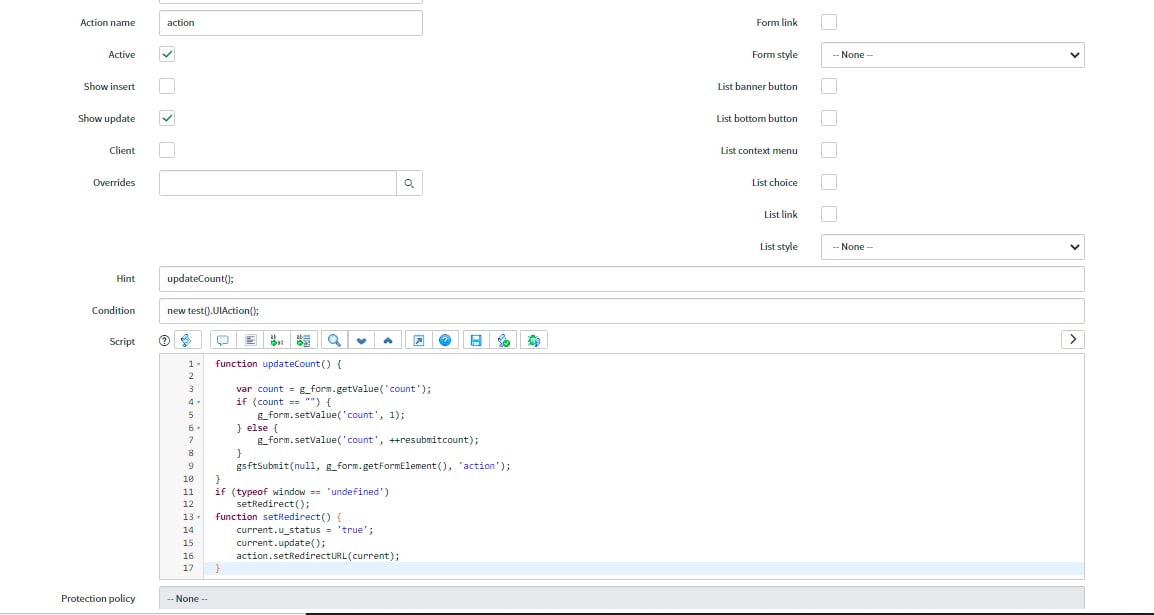Click the full screen arrow icon in script toolbar
This screenshot has height=615, width=1154.
(419, 341)
